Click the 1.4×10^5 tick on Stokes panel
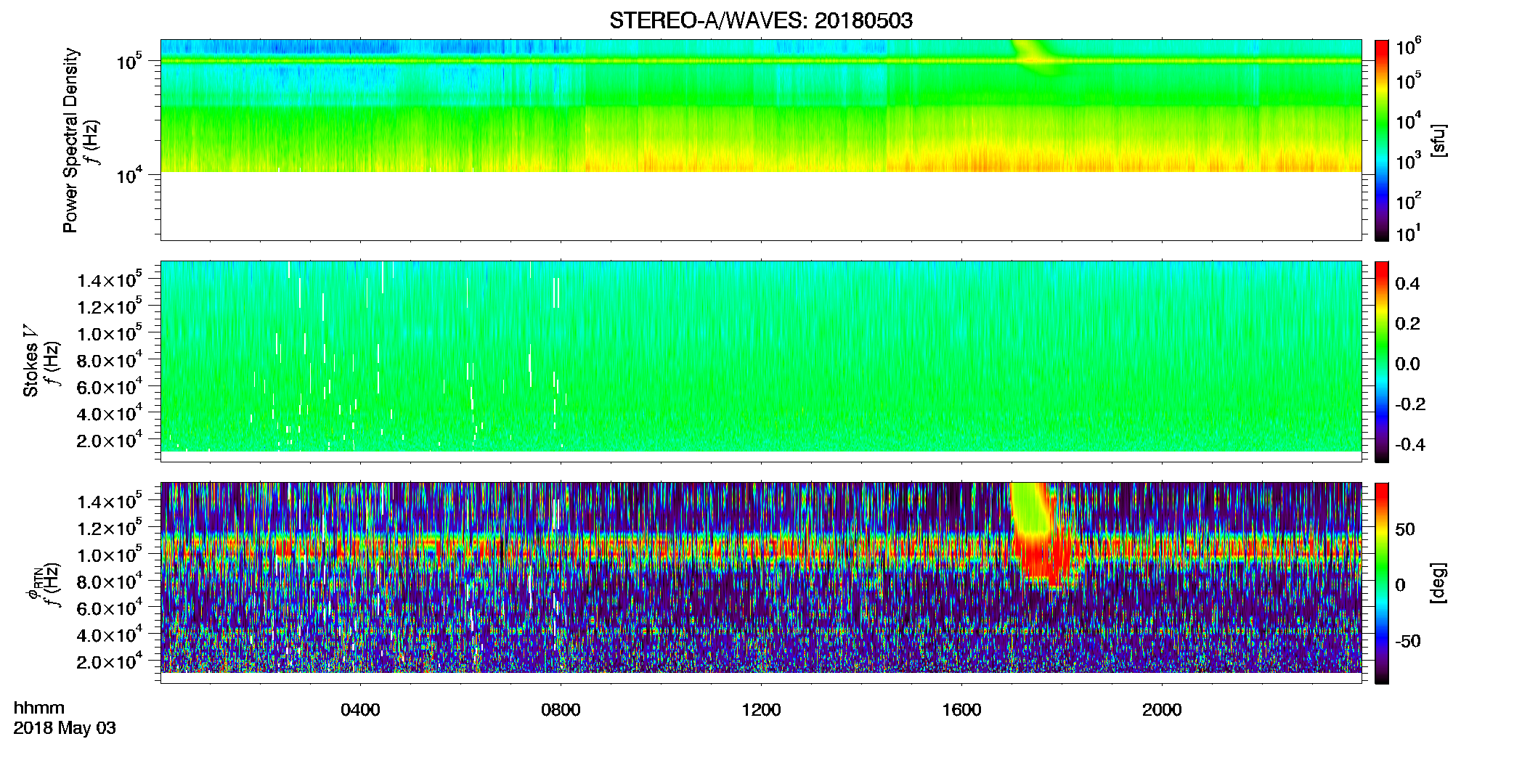This screenshot has height=784, width=1522. 110,279
